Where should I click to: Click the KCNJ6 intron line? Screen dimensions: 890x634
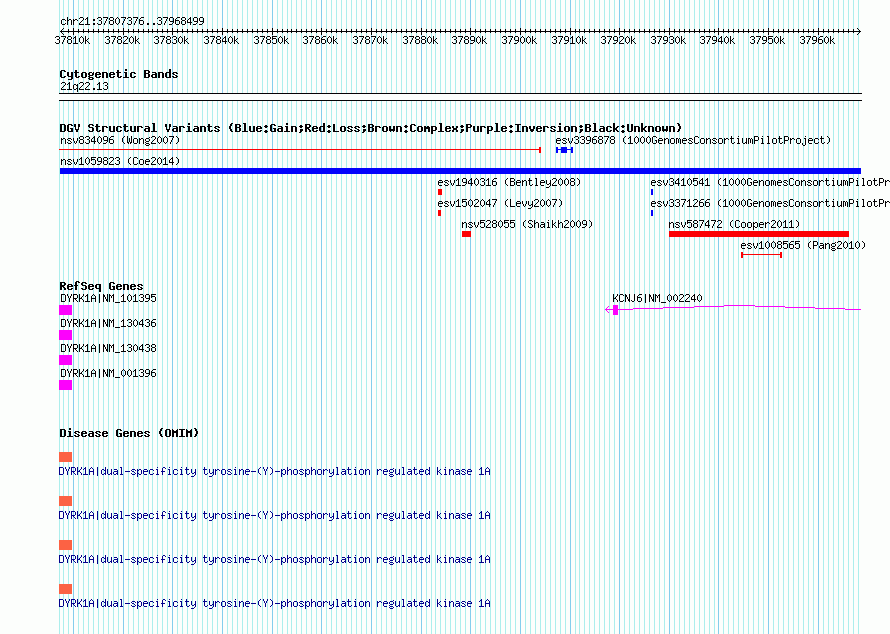pos(740,307)
